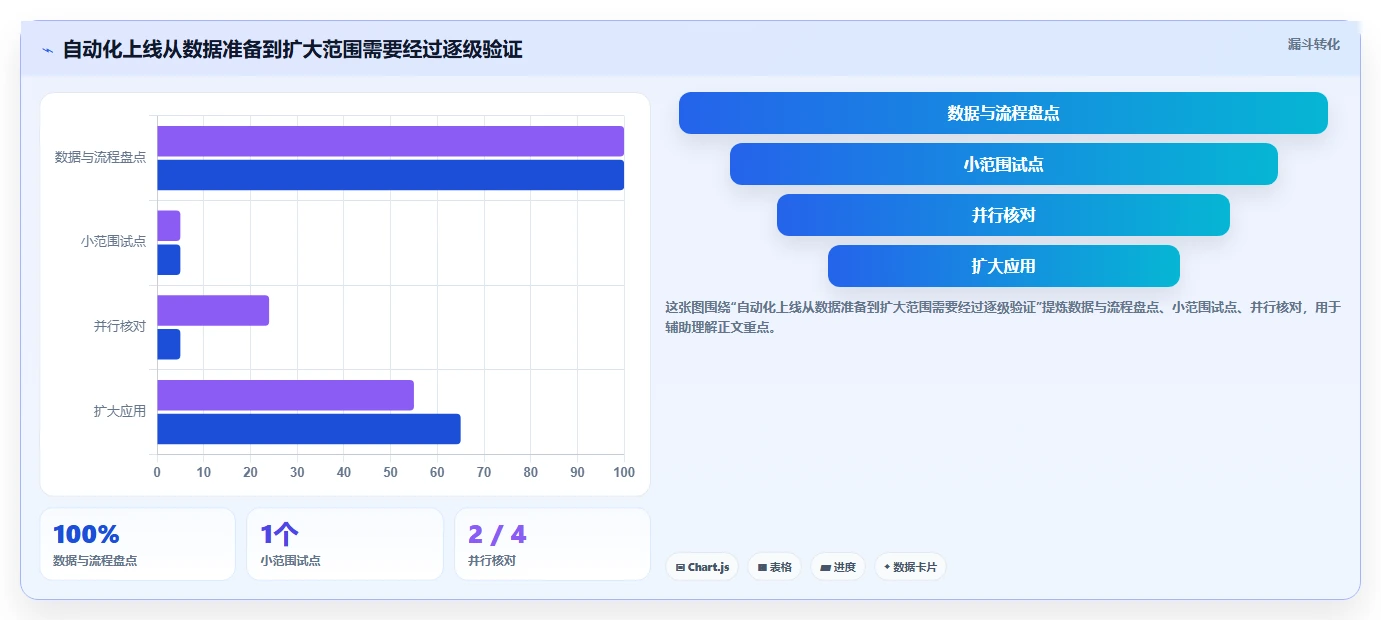Select the 数据与流程盘点 funnel step
This screenshot has width=1381, height=620.
(1003, 113)
